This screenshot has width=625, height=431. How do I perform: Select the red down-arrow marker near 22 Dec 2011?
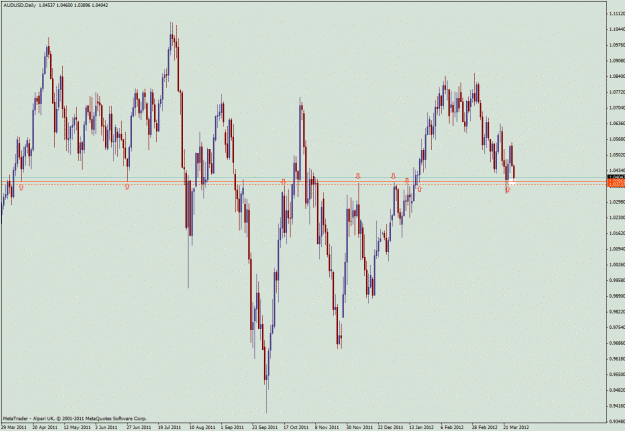(393, 176)
